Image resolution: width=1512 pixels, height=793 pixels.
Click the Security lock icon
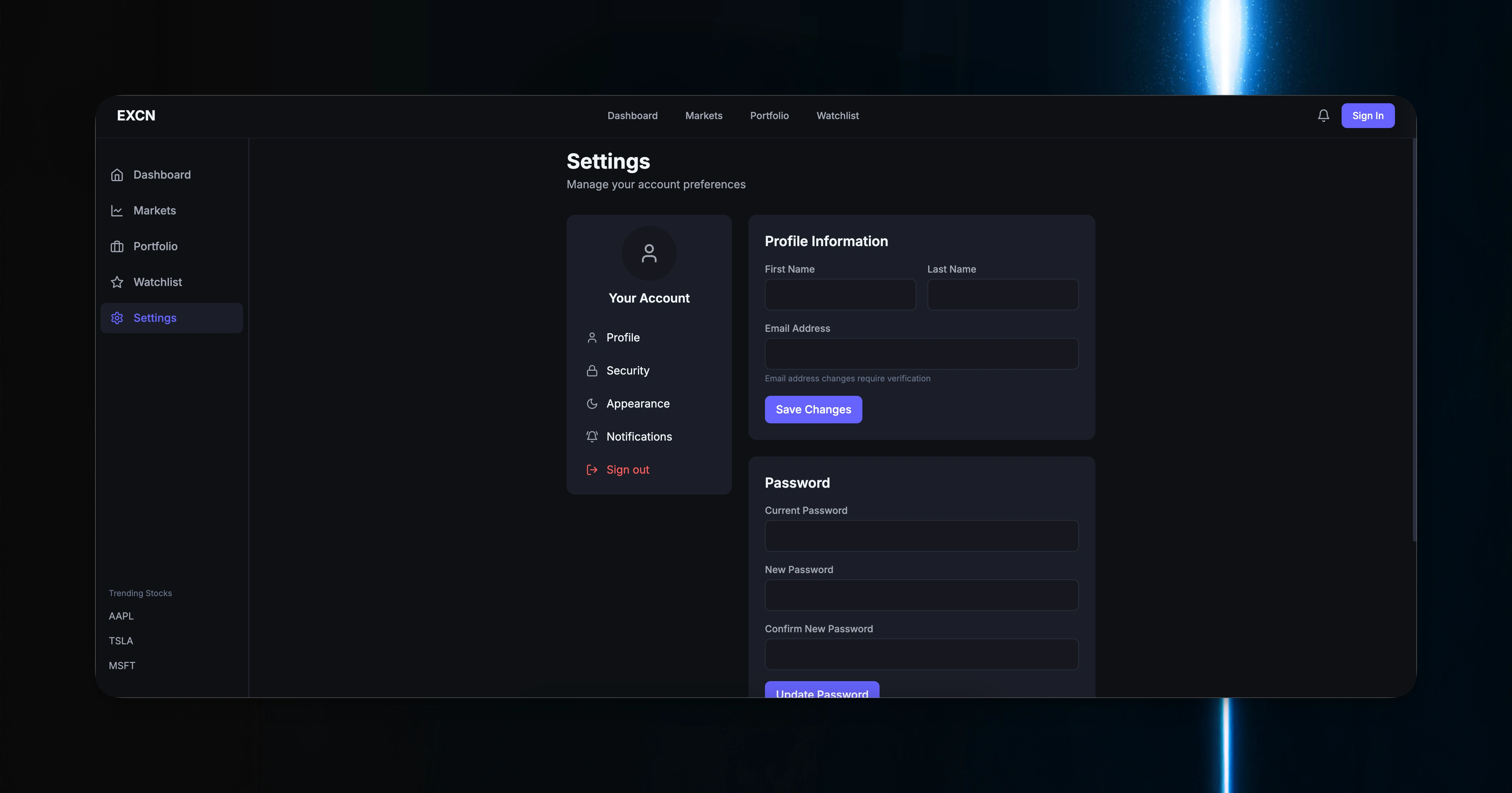[592, 371]
